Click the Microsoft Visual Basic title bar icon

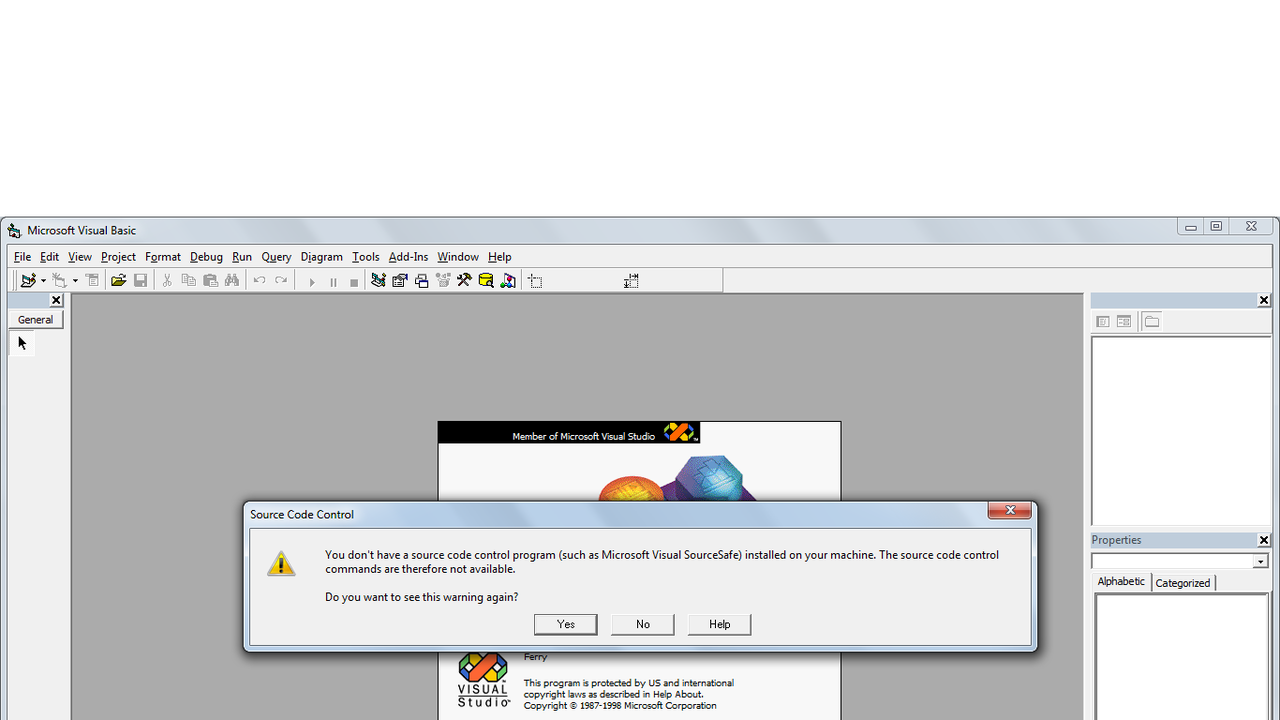[x=14, y=231]
